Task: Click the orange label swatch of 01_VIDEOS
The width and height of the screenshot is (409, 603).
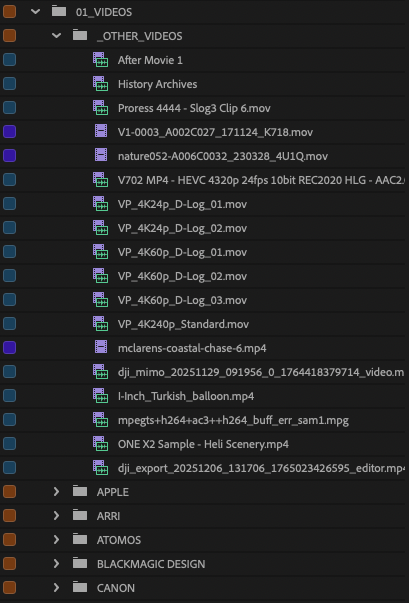Action: pos(9,12)
